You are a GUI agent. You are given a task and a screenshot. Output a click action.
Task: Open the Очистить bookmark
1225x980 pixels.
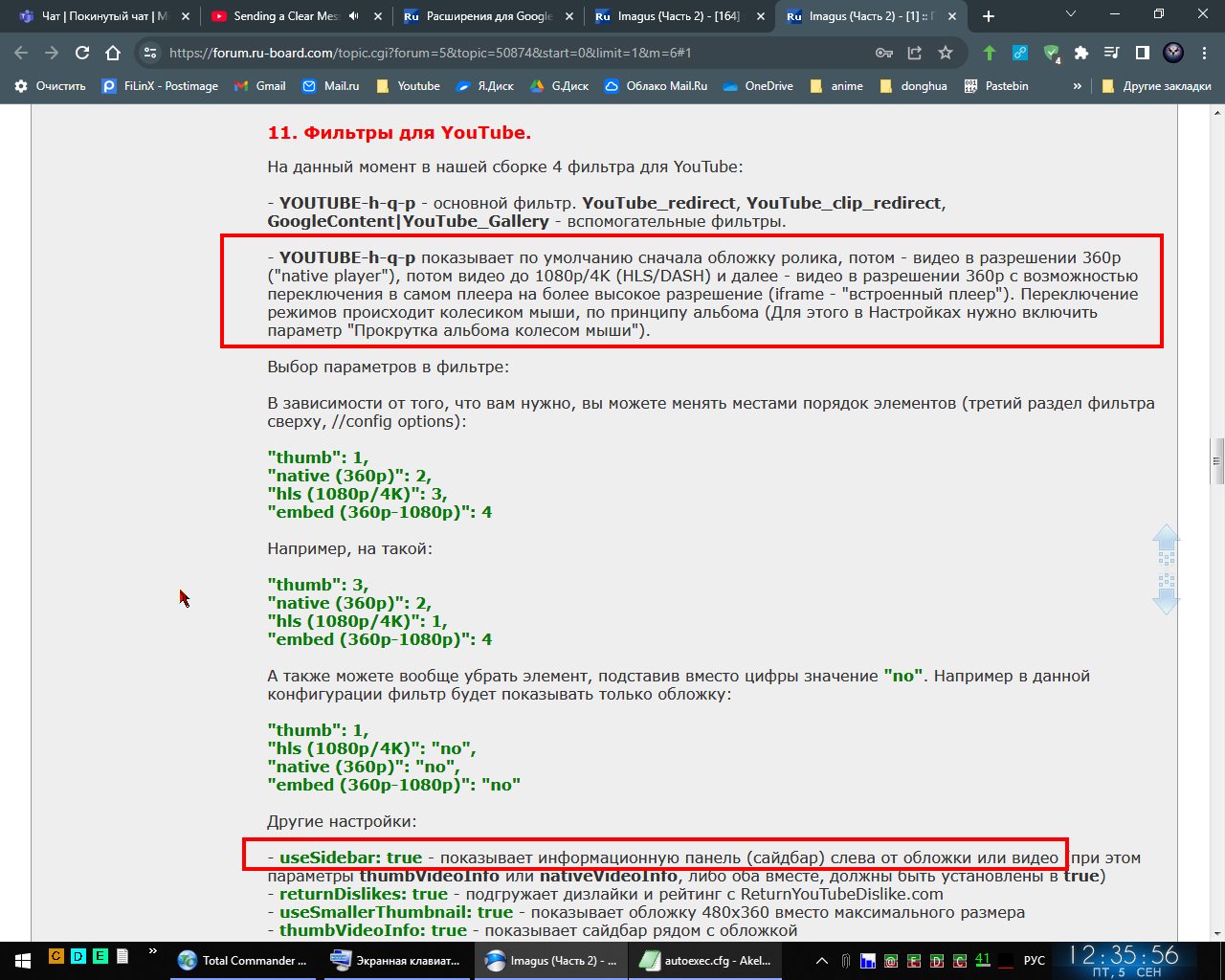(x=50, y=86)
